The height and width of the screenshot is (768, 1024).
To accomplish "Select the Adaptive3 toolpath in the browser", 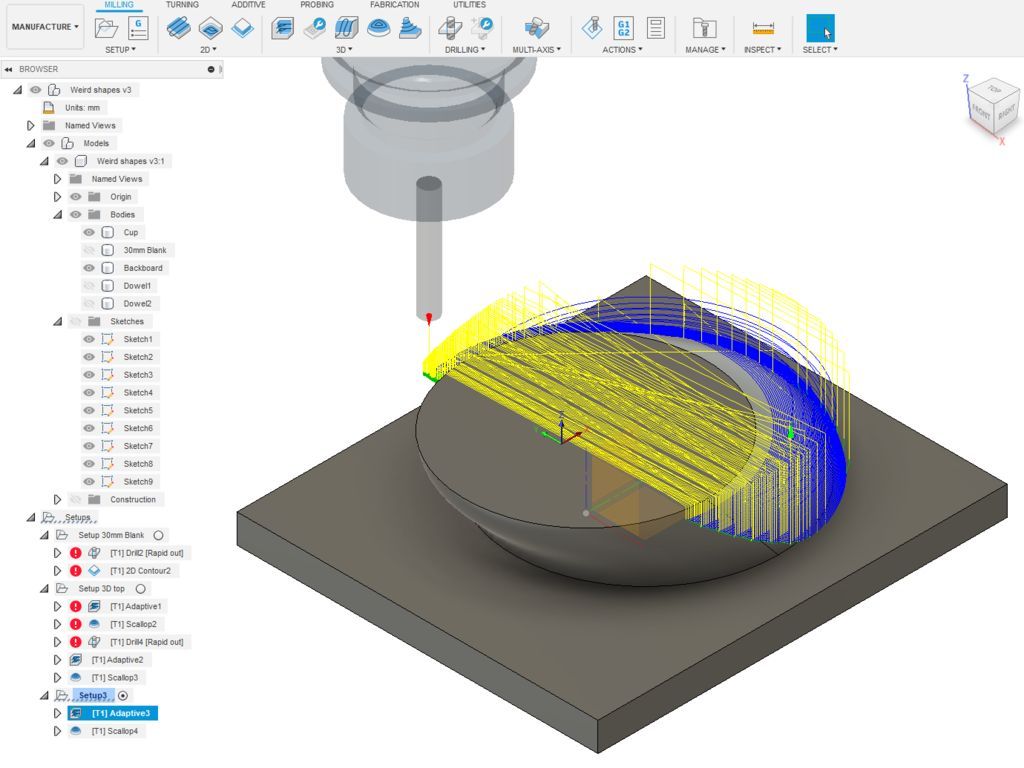I will tap(122, 713).
